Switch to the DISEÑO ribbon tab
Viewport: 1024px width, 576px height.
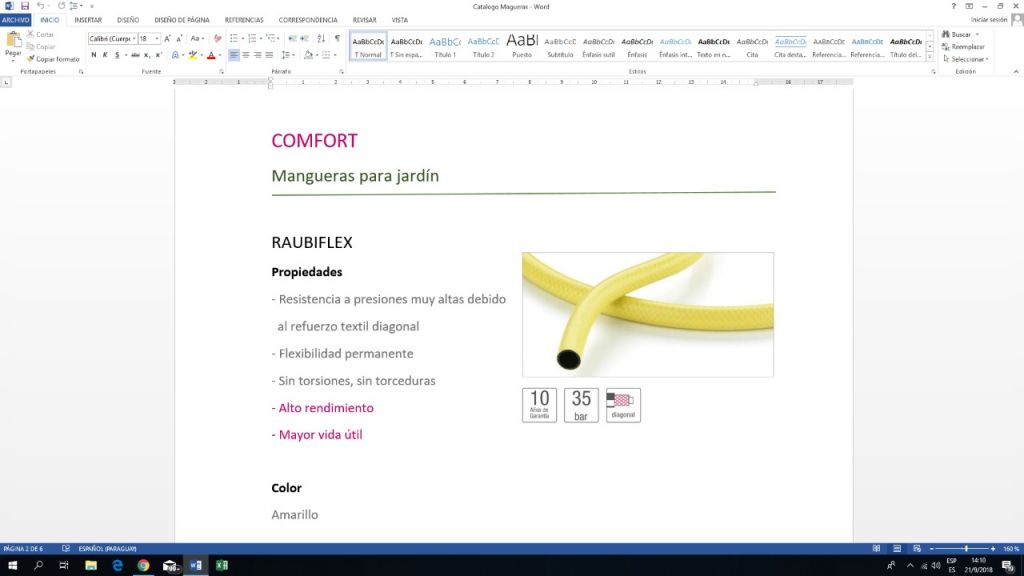[x=128, y=20]
